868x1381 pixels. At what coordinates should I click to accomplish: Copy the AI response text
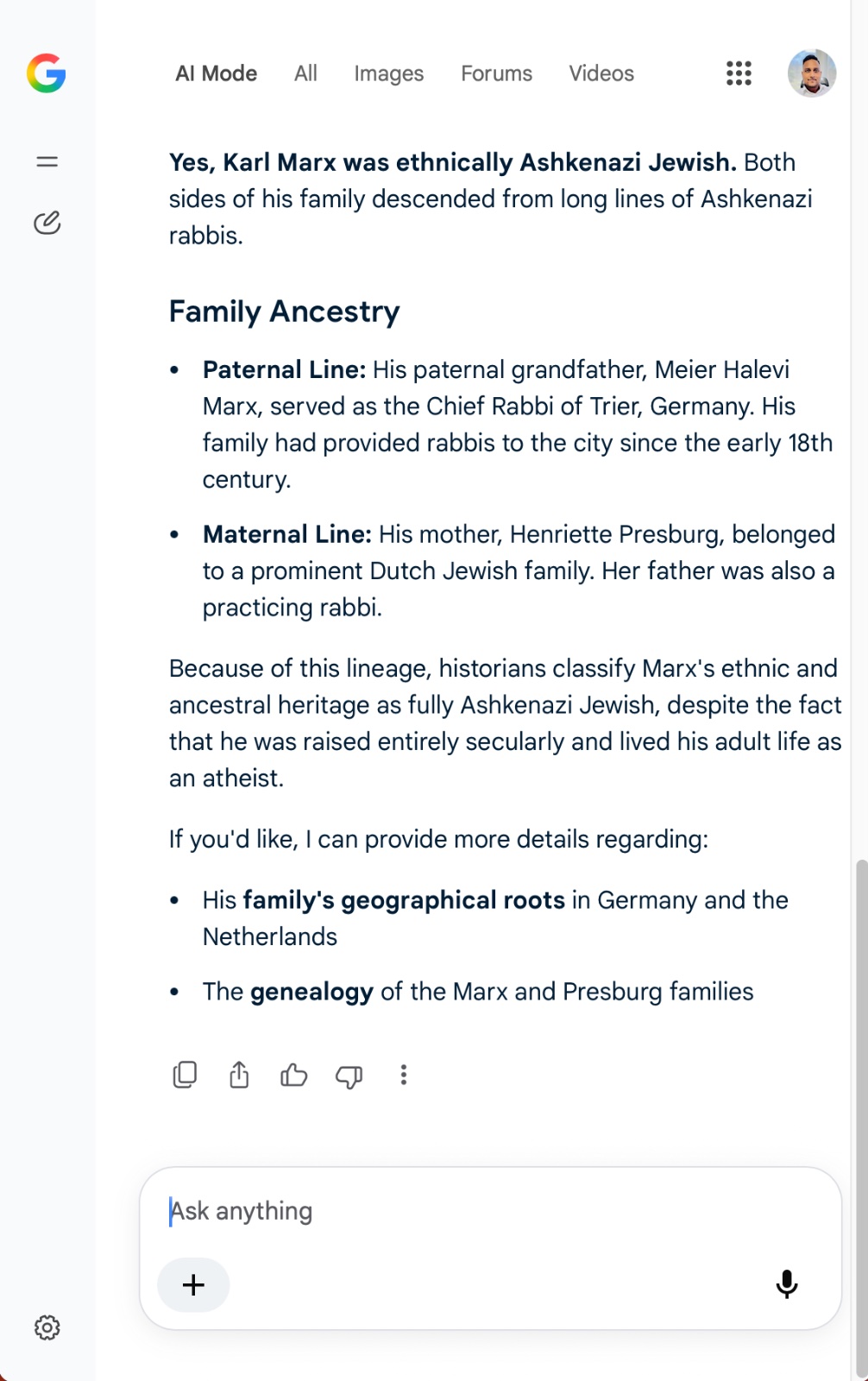tap(185, 1075)
